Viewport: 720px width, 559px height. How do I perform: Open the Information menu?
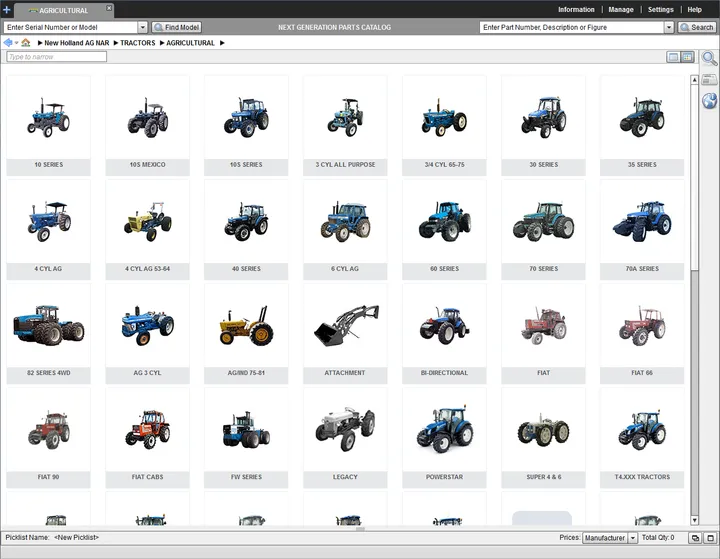[576, 9]
